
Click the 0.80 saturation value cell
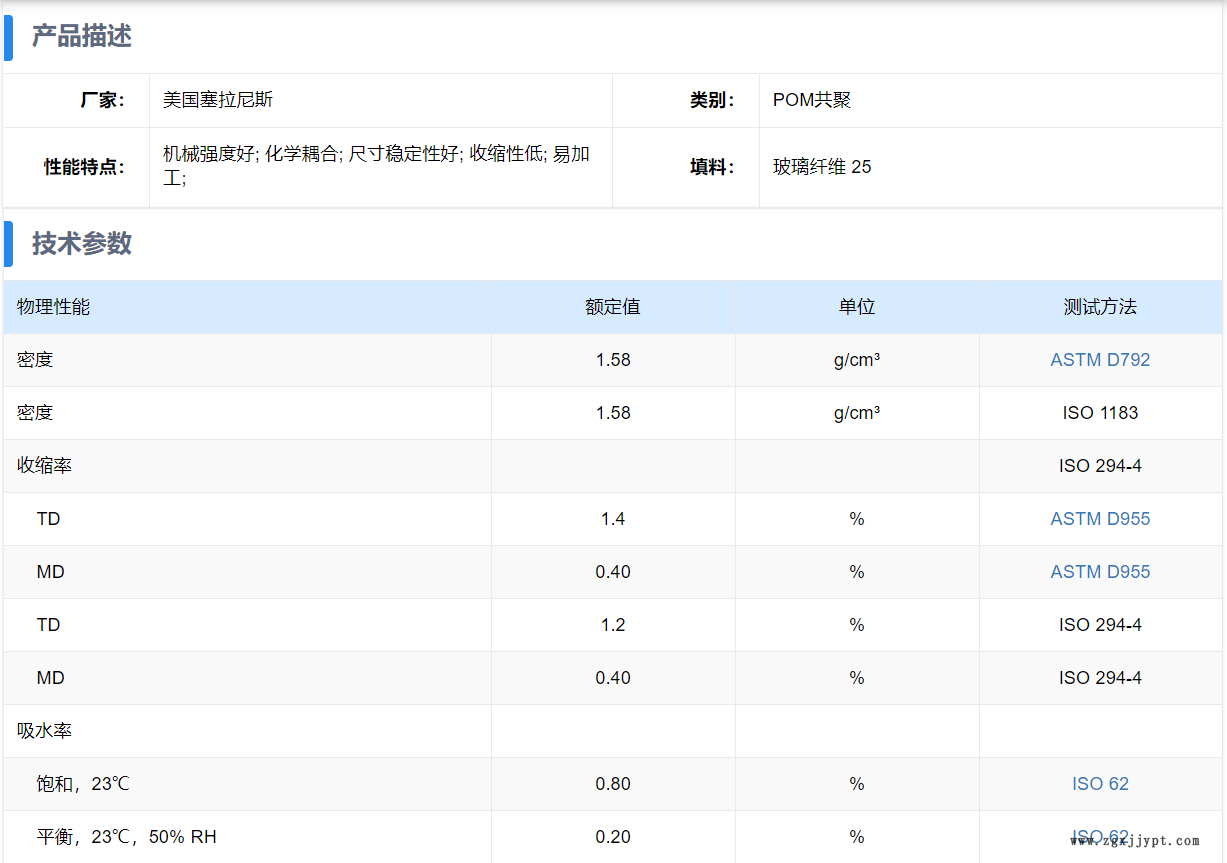pyautogui.click(x=613, y=784)
